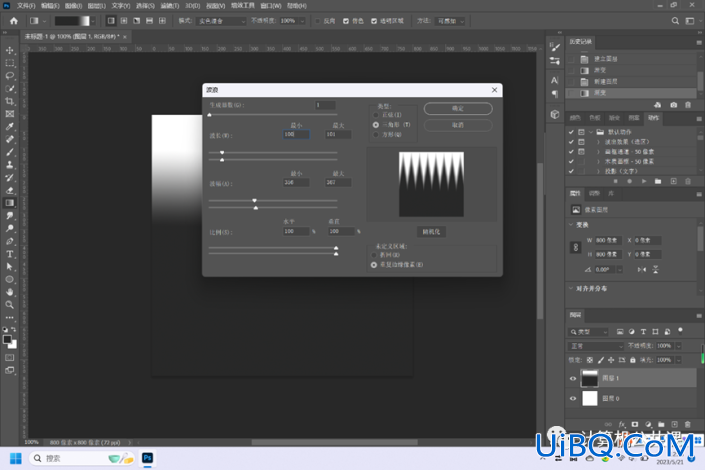Select the Move tool
The width and height of the screenshot is (705, 470).
click(x=9, y=50)
